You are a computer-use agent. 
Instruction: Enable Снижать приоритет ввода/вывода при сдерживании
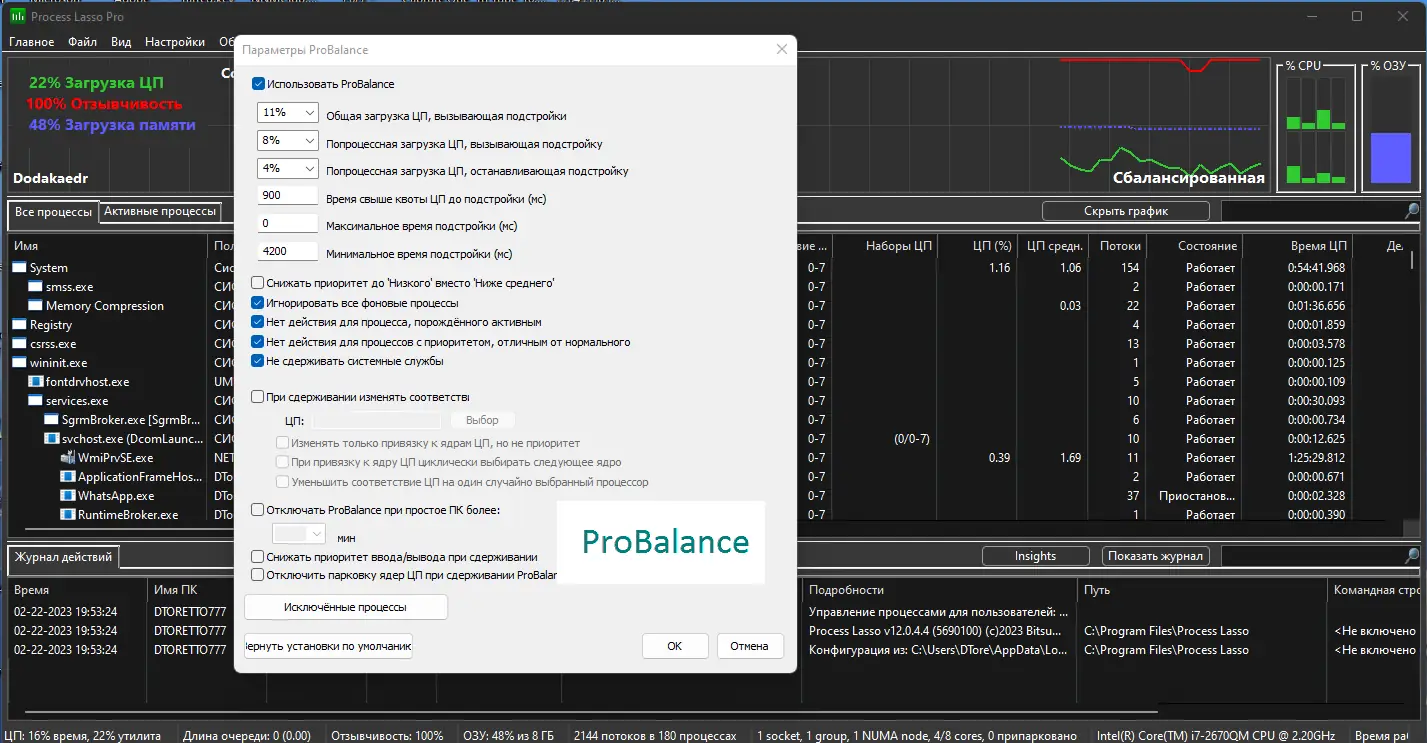[x=258, y=557]
